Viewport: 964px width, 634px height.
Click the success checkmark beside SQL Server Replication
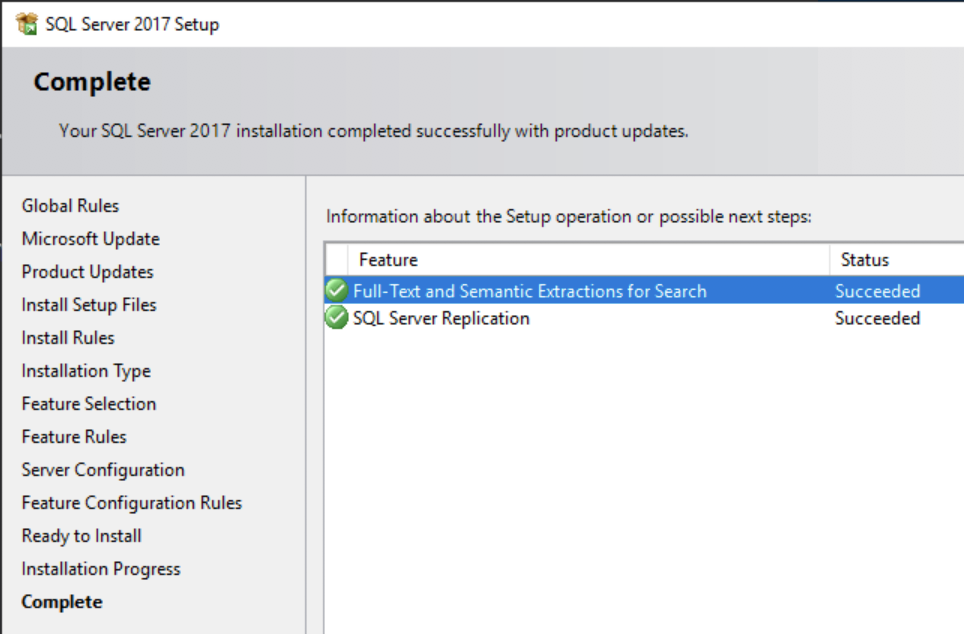click(x=336, y=318)
